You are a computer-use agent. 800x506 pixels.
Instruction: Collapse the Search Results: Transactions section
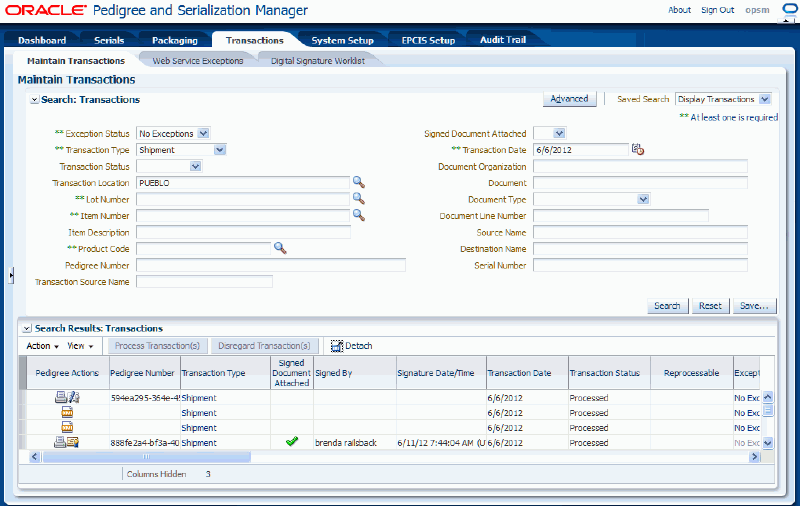pyautogui.click(x=28, y=328)
